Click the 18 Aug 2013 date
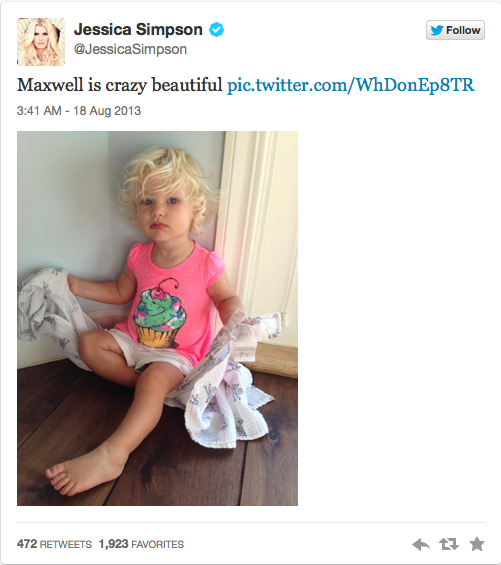Viewport: 501px width, 565px height. click(x=107, y=111)
